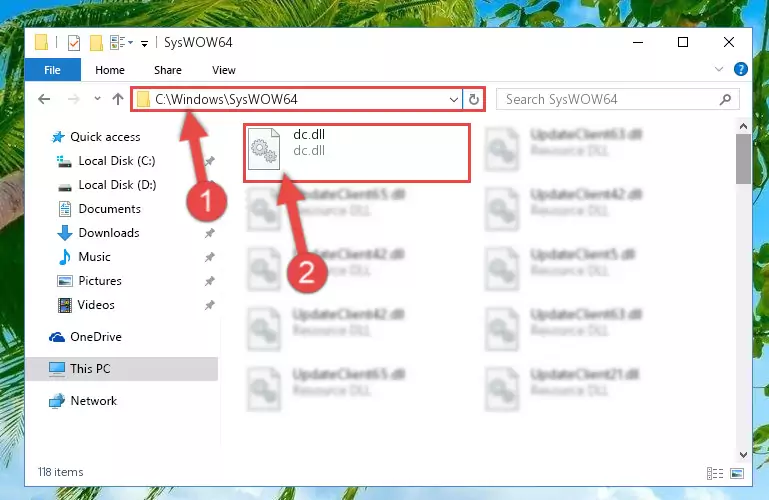The width and height of the screenshot is (769, 500).
Task: Click the folder icon at the title bar left
Action: coord(42,43)
